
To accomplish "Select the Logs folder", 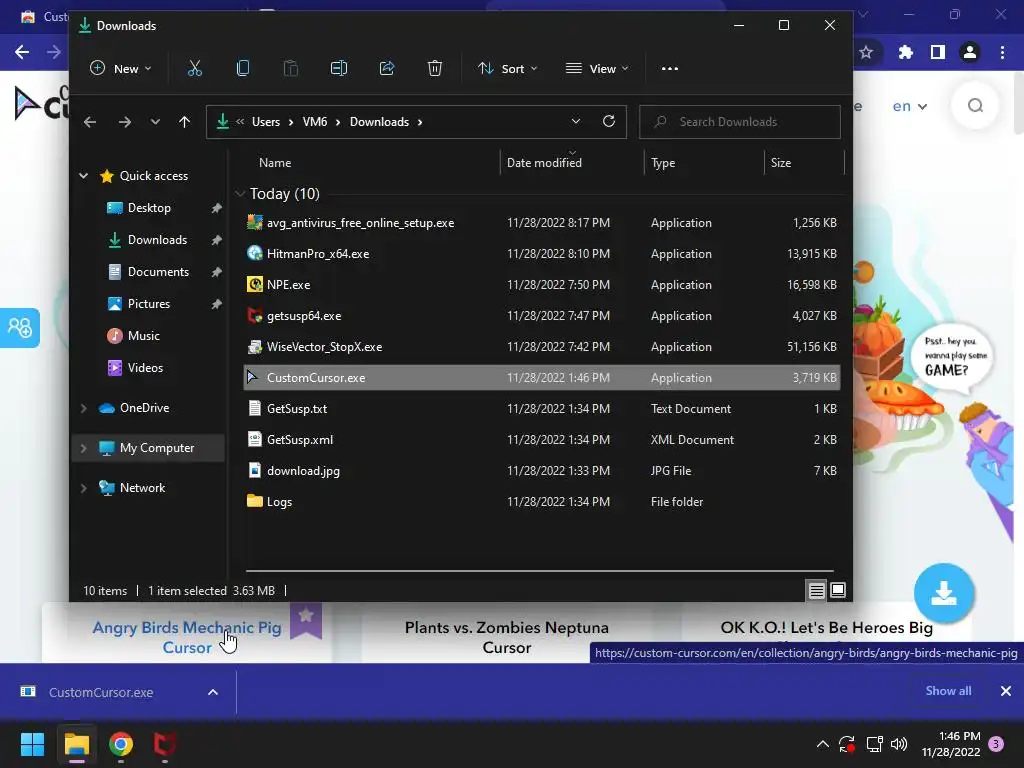I will click(541, 502).
